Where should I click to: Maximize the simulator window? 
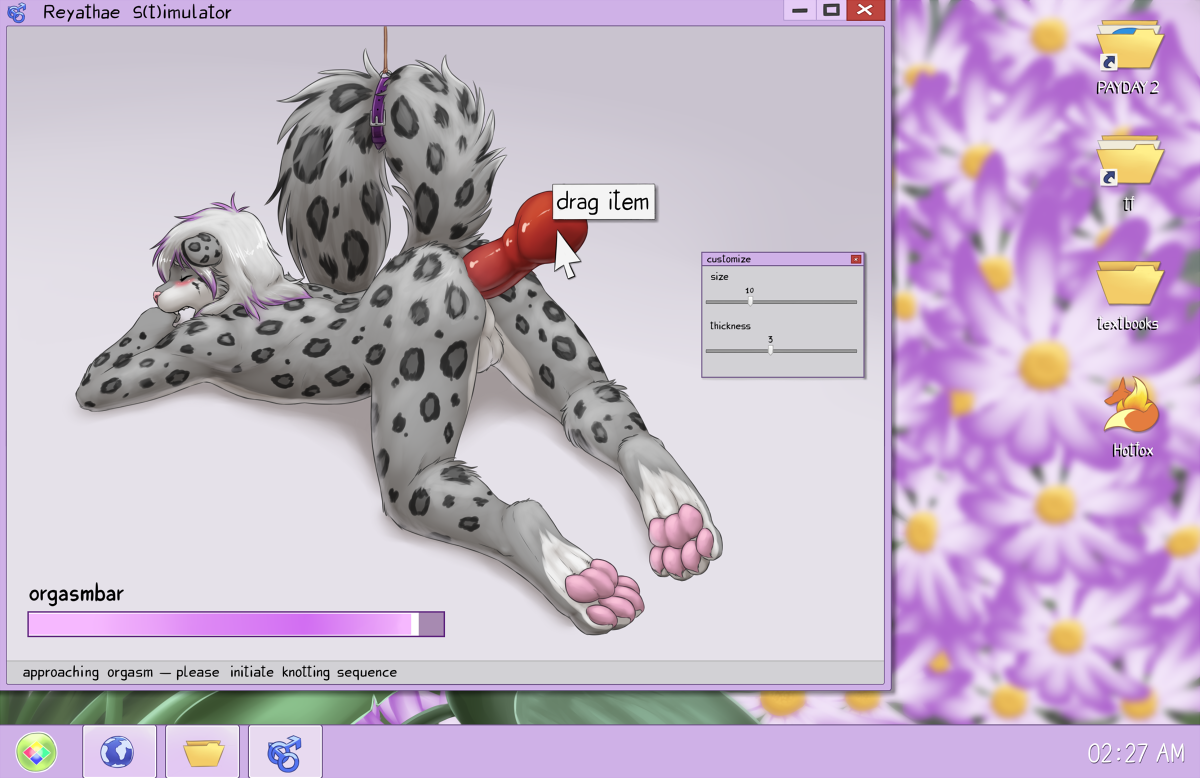coord(830,10)
